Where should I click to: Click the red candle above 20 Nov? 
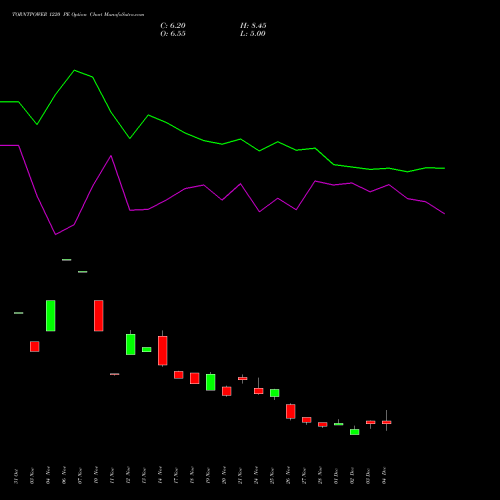coord(227,391)
